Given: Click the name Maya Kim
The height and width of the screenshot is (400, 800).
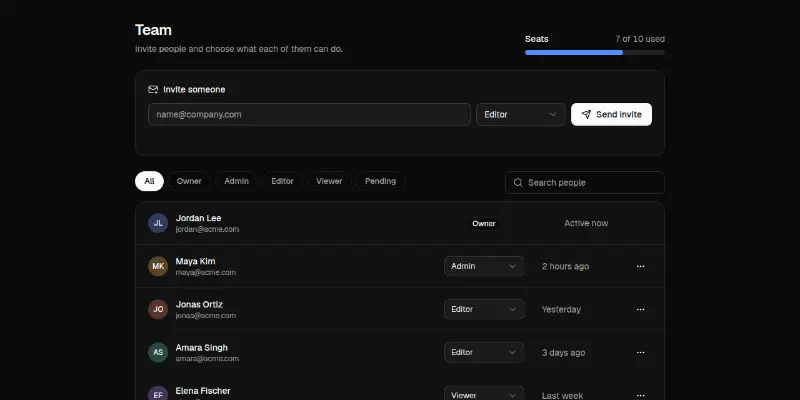Looking at the screenshot, I should click(195, 261).
